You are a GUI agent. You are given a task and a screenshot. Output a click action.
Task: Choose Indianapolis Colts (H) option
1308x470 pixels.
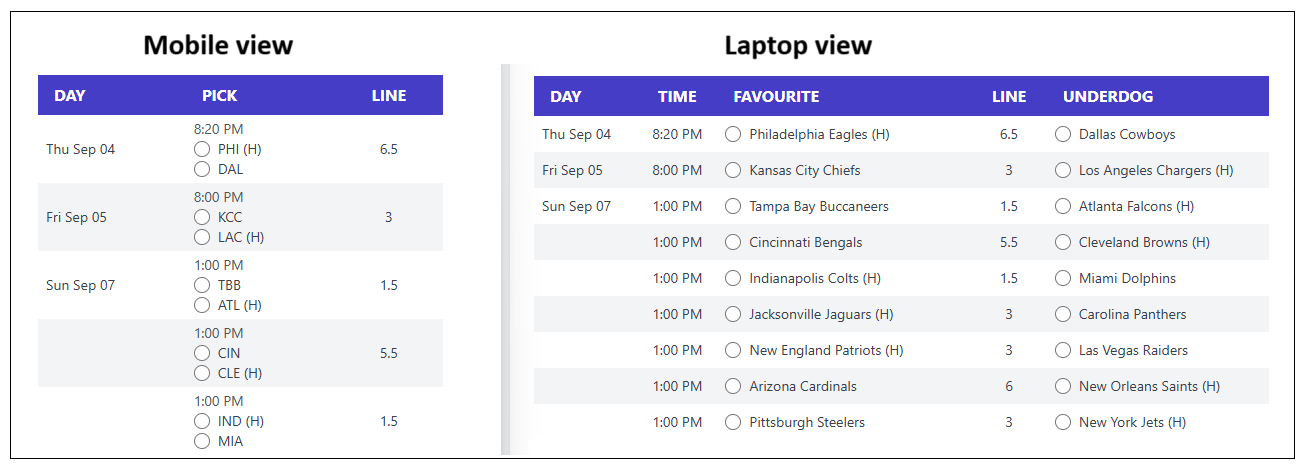click(734, 278)
